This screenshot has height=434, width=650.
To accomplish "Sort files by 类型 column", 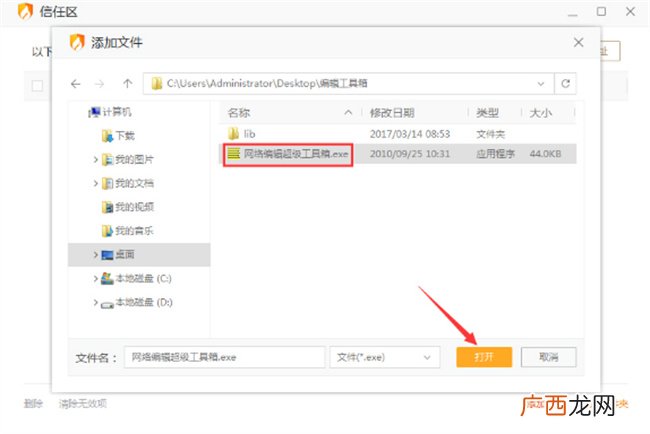I will click(x=488, y=113).
